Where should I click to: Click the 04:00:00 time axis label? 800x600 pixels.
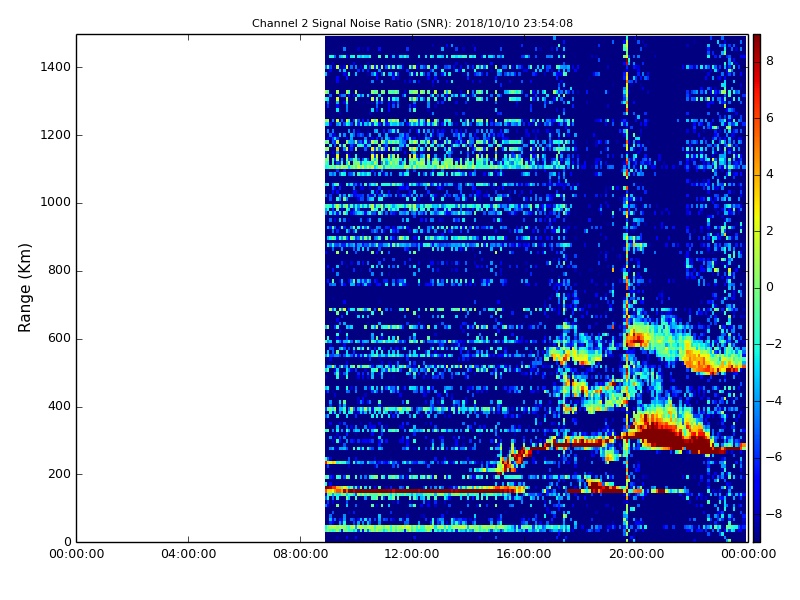point(188,554)
